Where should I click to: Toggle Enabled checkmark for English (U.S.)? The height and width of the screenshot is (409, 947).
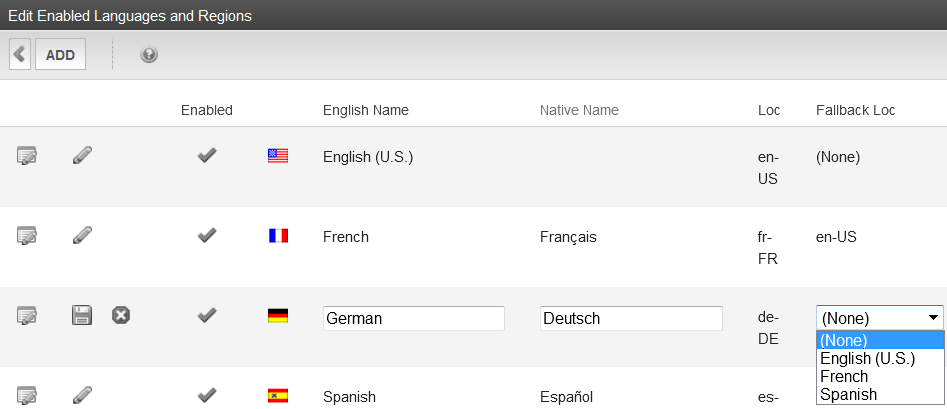tap(207, 156)
